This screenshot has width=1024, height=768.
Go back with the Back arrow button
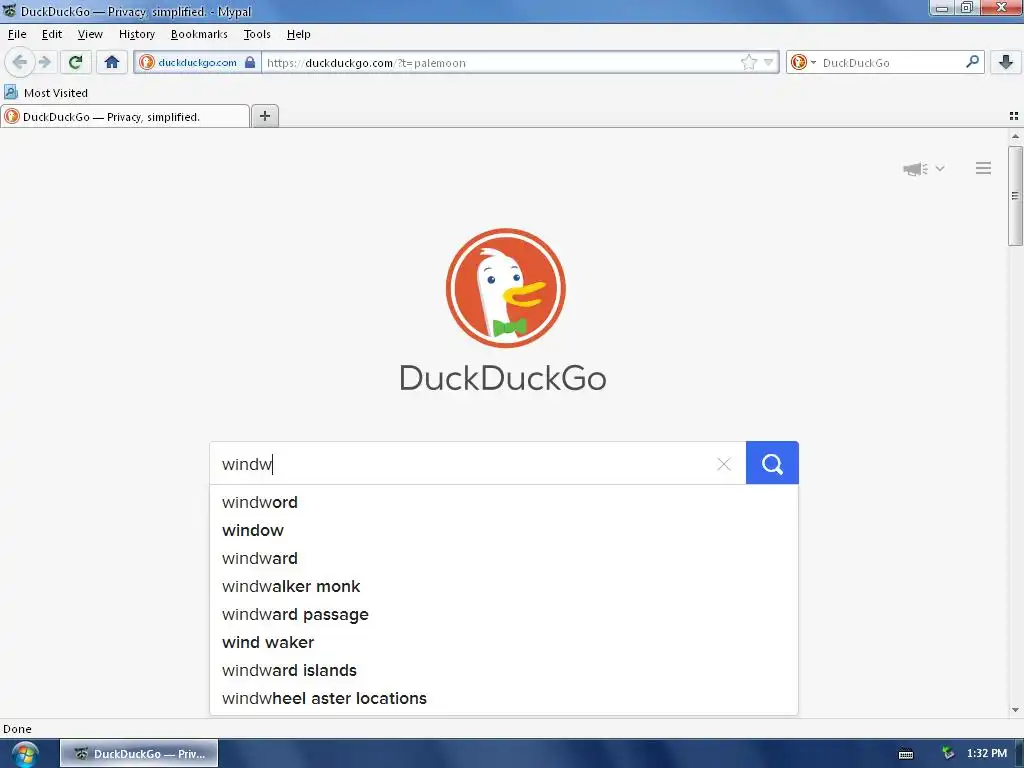click(20, 62)
